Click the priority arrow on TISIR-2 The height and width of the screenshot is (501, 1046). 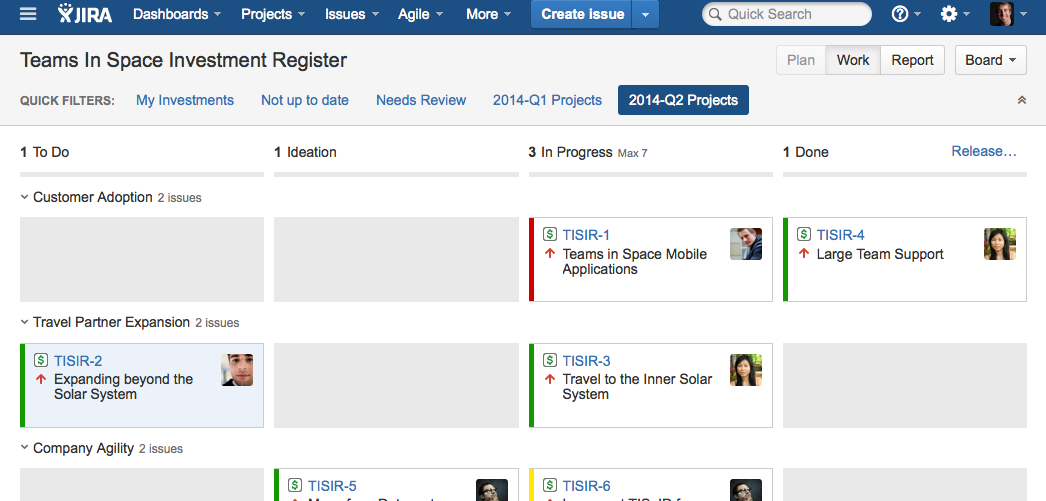[41, 379]
